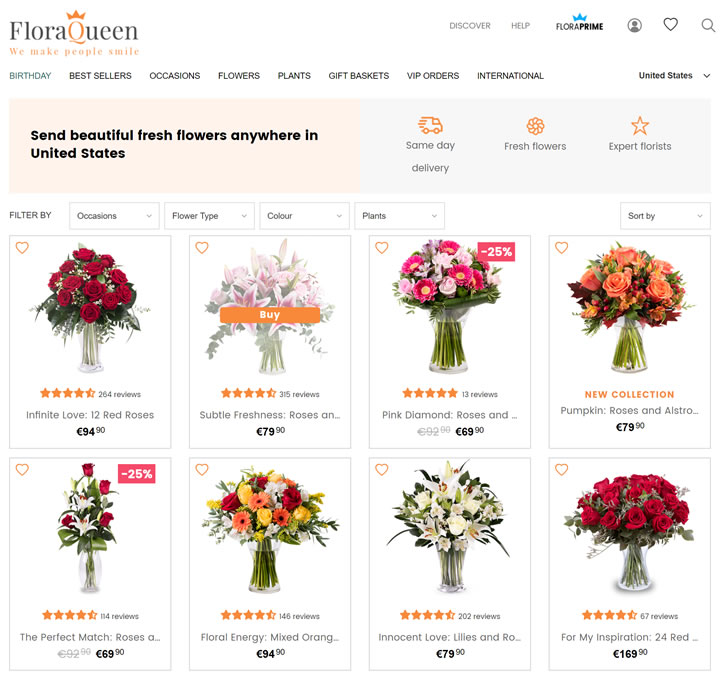Open wishlist heart icon in header
Image resolution: width=720 pixels, height=678 pixels.
[x=671, y=25]
